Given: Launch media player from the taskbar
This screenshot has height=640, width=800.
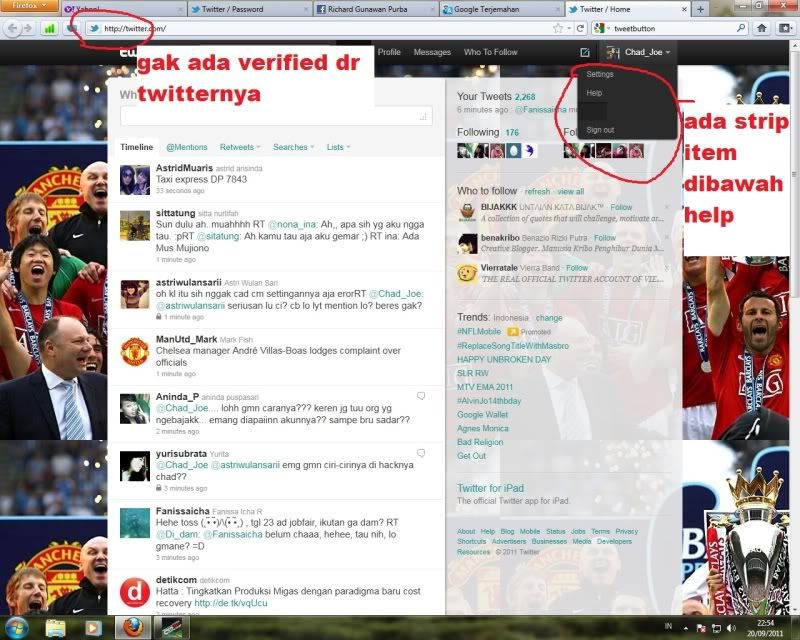Looking at the screenshot, I should (x=93, y=628).
